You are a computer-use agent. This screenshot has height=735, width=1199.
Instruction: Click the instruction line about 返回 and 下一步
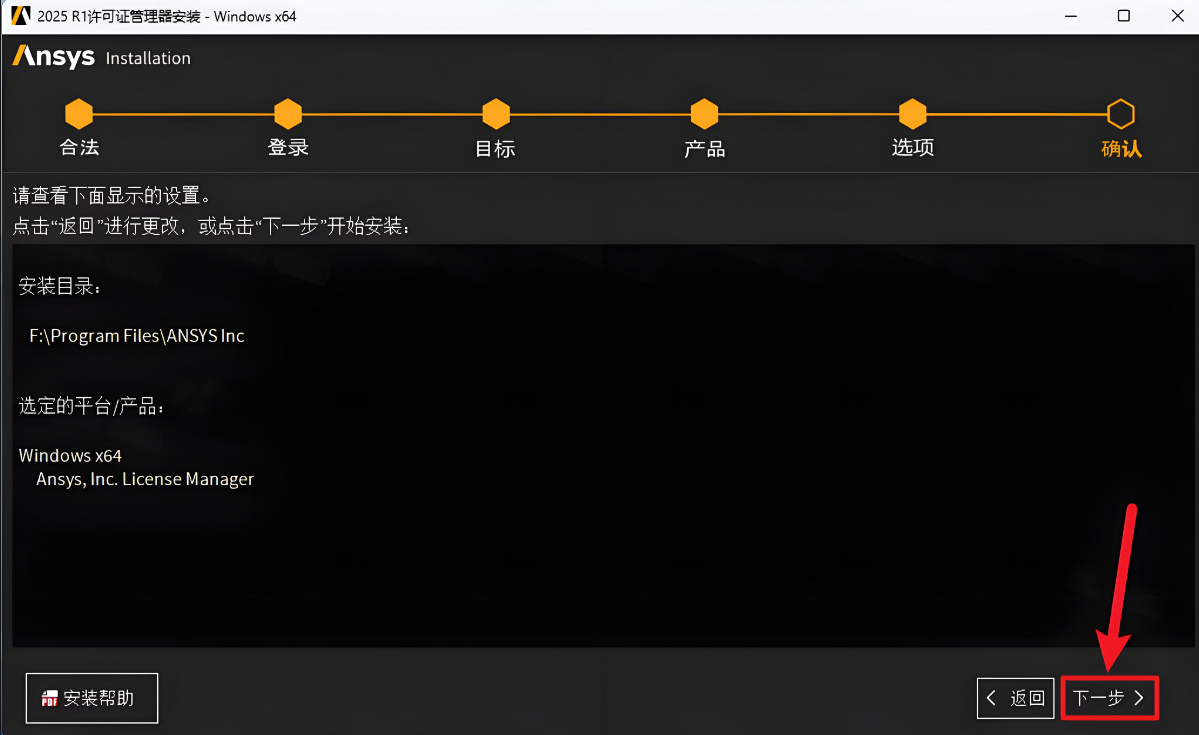211,226
